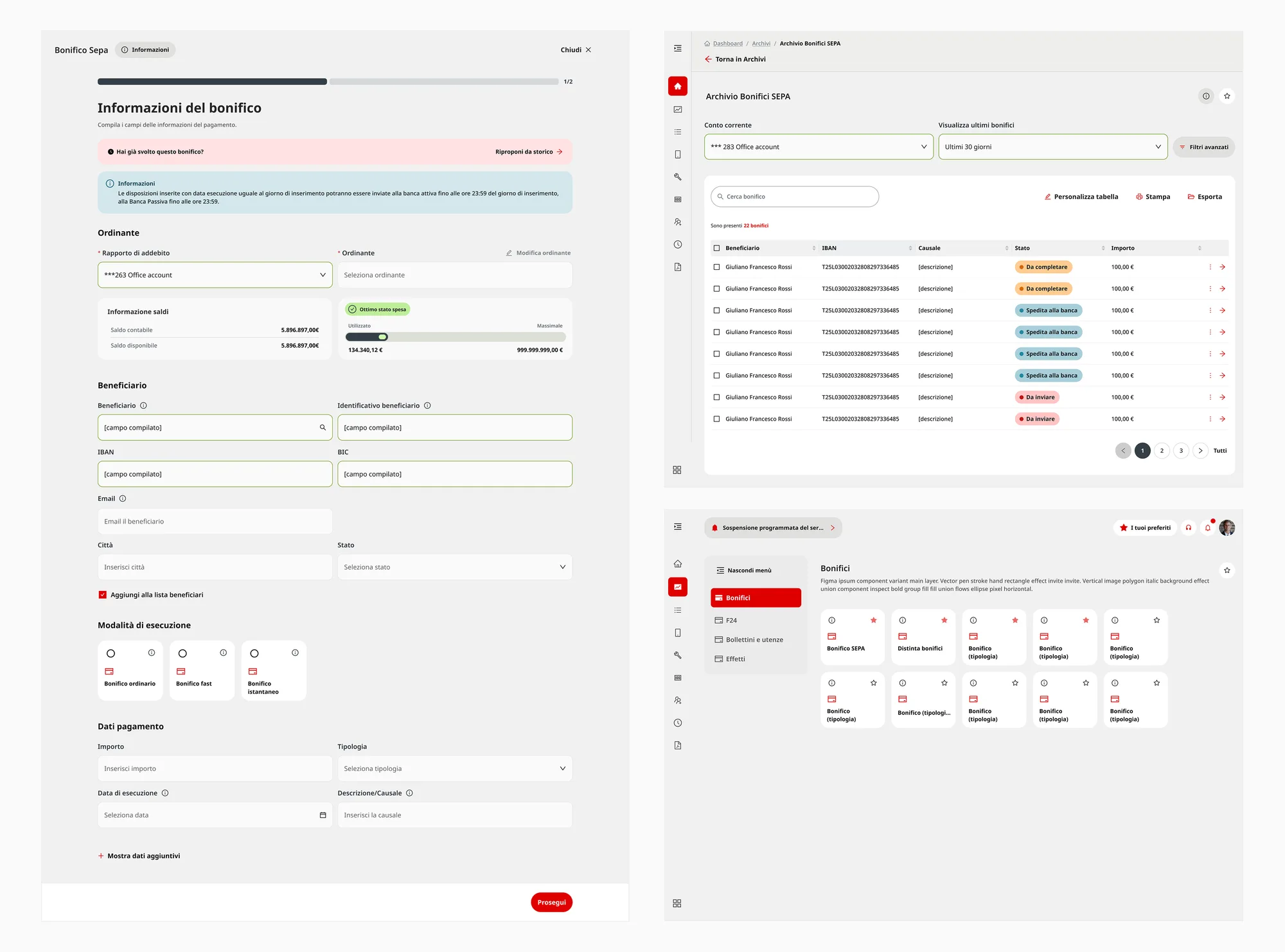Check the first Da inviare row checkbox
The width and height of the screenshot is (1285, 952).
click(x=716, y=397)
